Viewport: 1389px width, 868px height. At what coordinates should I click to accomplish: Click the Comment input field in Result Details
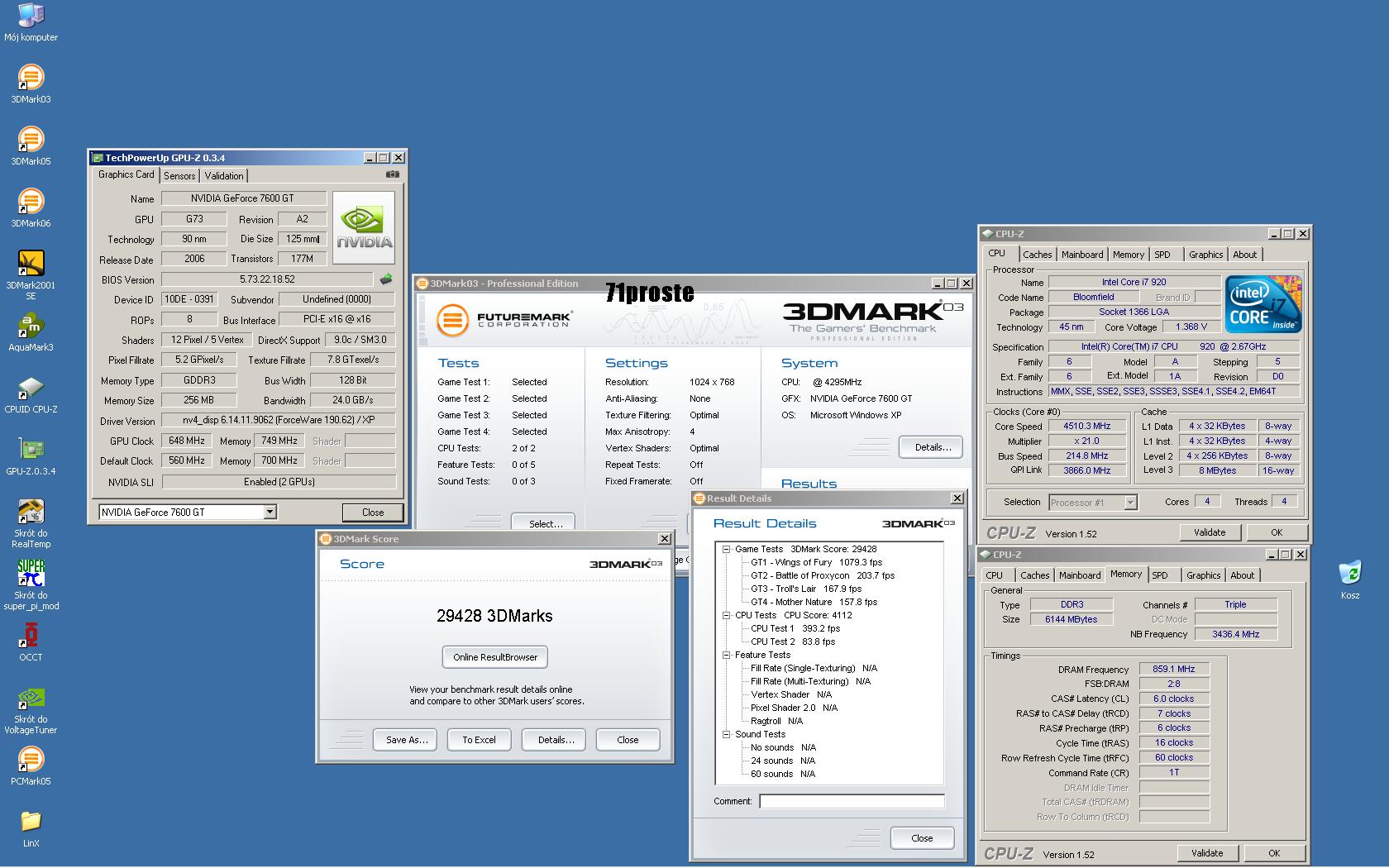point(852,801)
